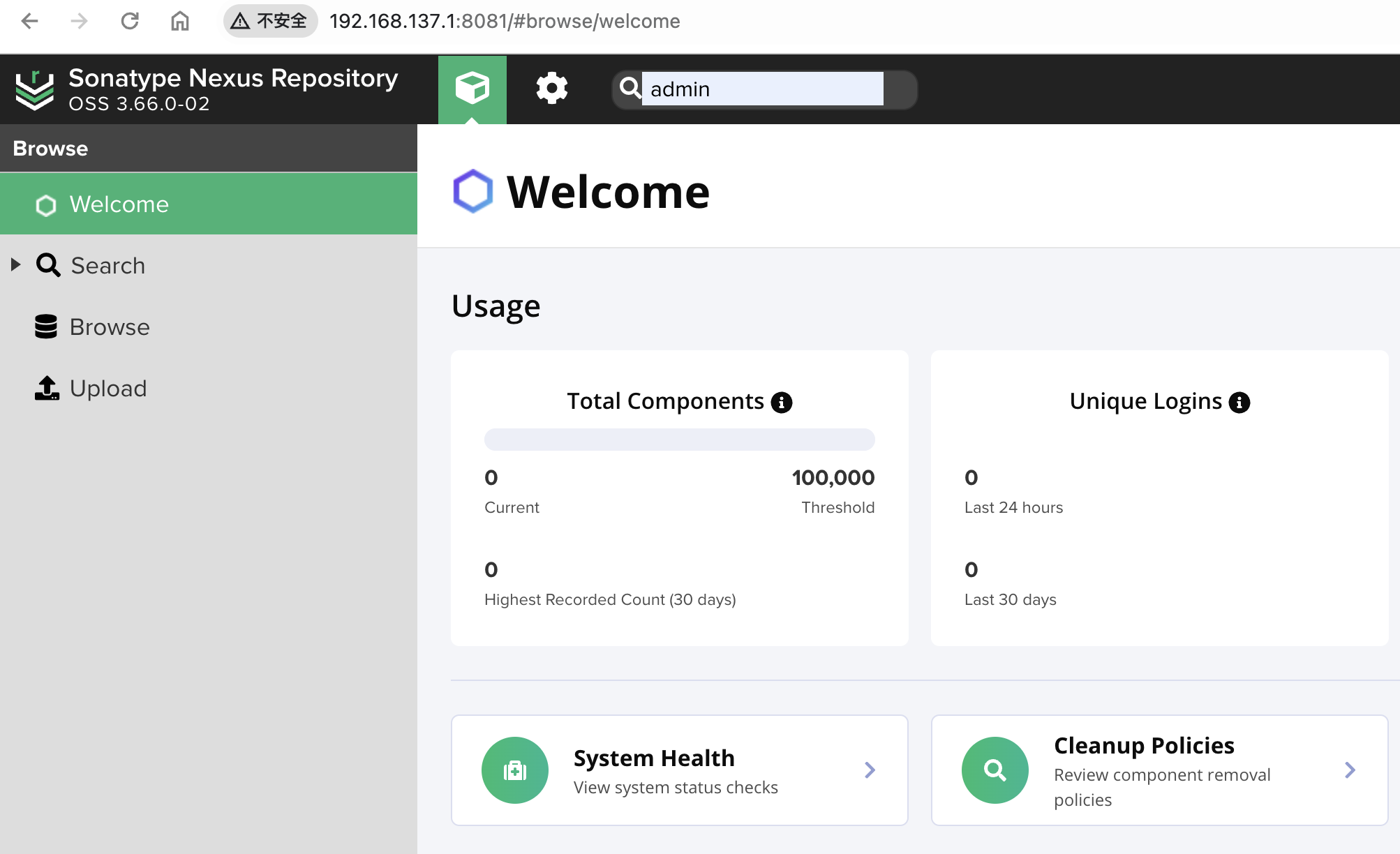Click the Total Components progress bar

pyautogui.click(x=680, y=438)
